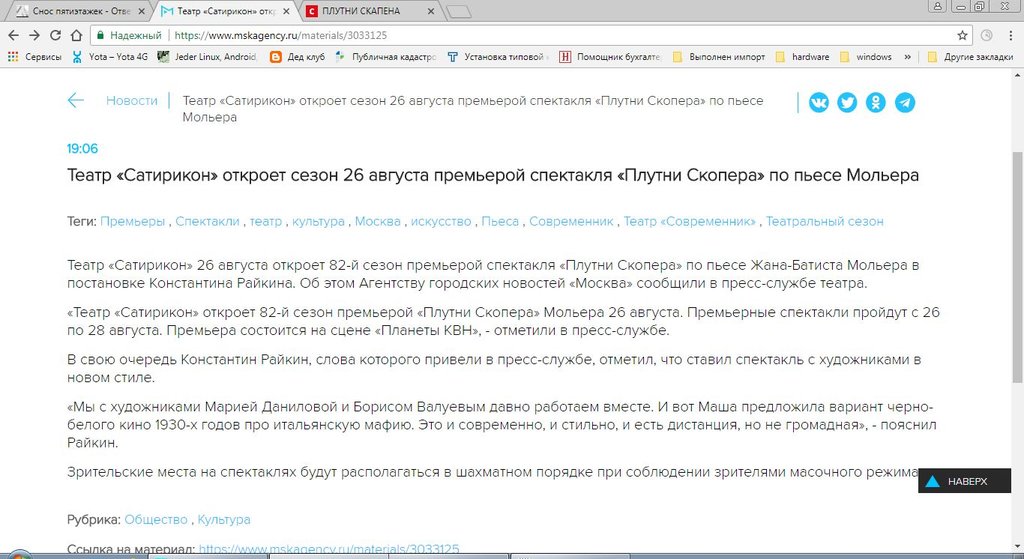Open windows bookmark folder

point(865,57)
